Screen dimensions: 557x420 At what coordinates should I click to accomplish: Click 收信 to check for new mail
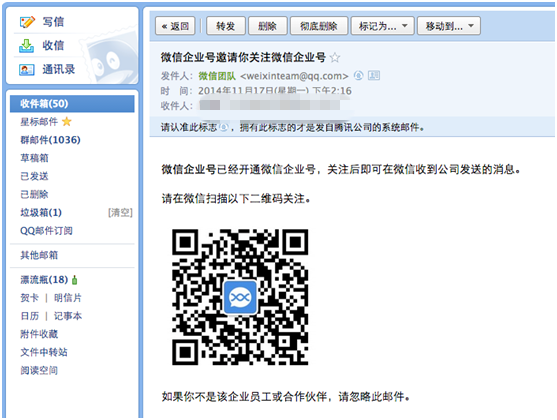tap(53, 45)
